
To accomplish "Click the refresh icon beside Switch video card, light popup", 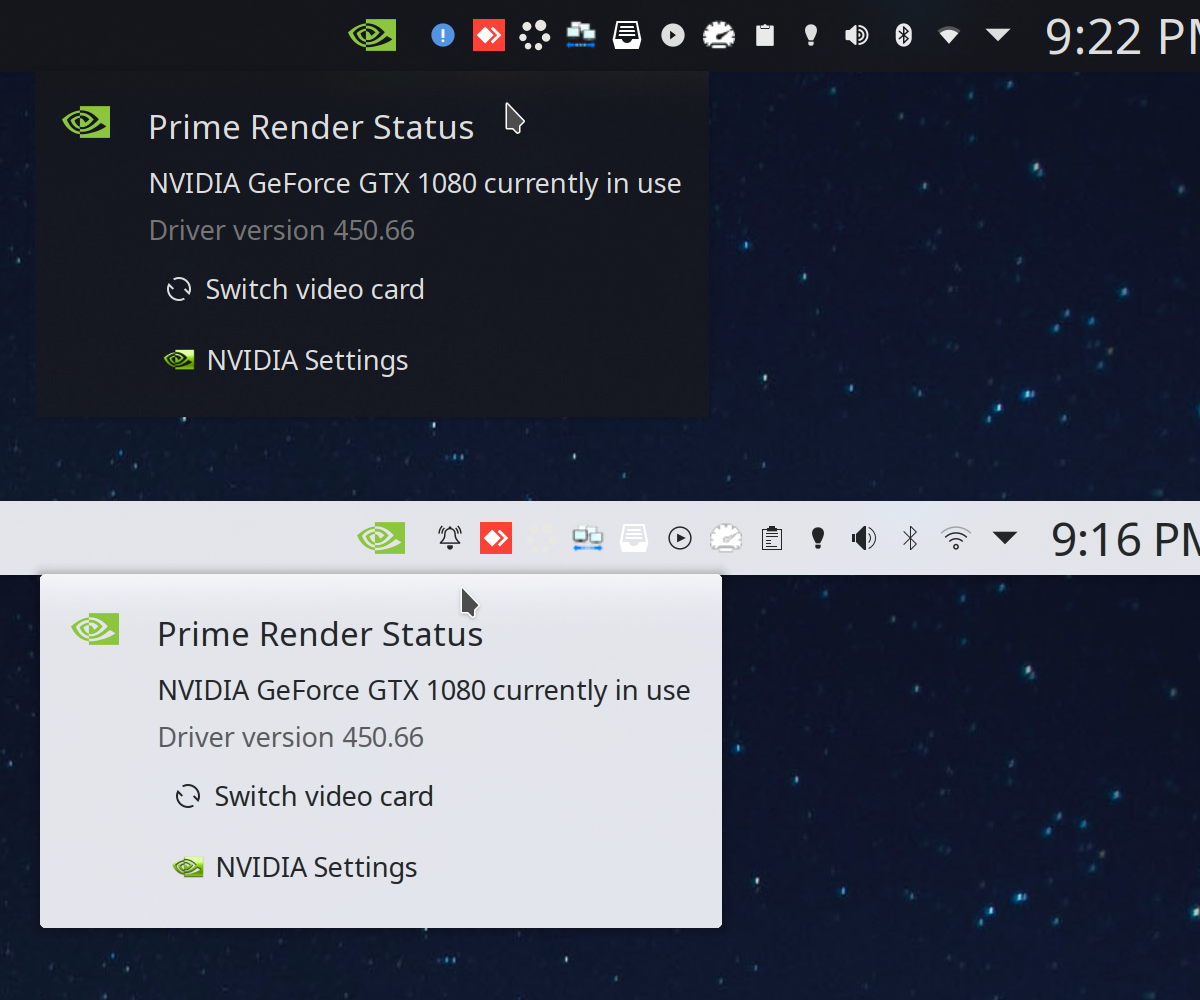I will pyautogui.click(x=188, y=797).
